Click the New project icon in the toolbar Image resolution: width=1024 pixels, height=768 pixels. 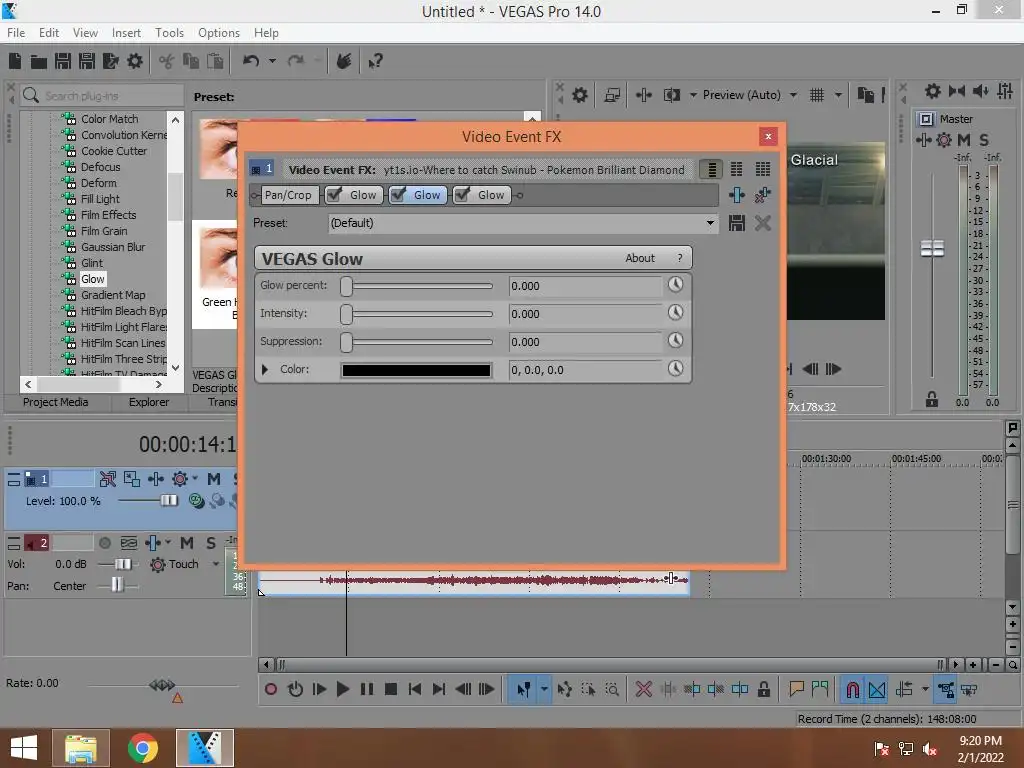click(x=15, y=61)
